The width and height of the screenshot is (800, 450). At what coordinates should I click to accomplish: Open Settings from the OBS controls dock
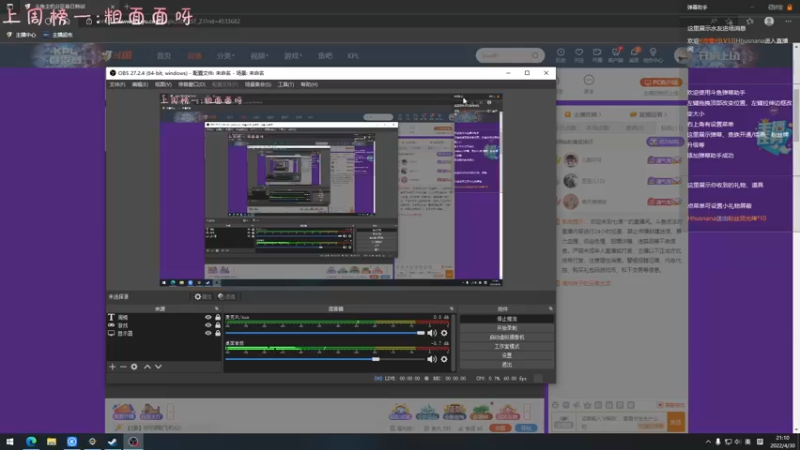point(507,356)
